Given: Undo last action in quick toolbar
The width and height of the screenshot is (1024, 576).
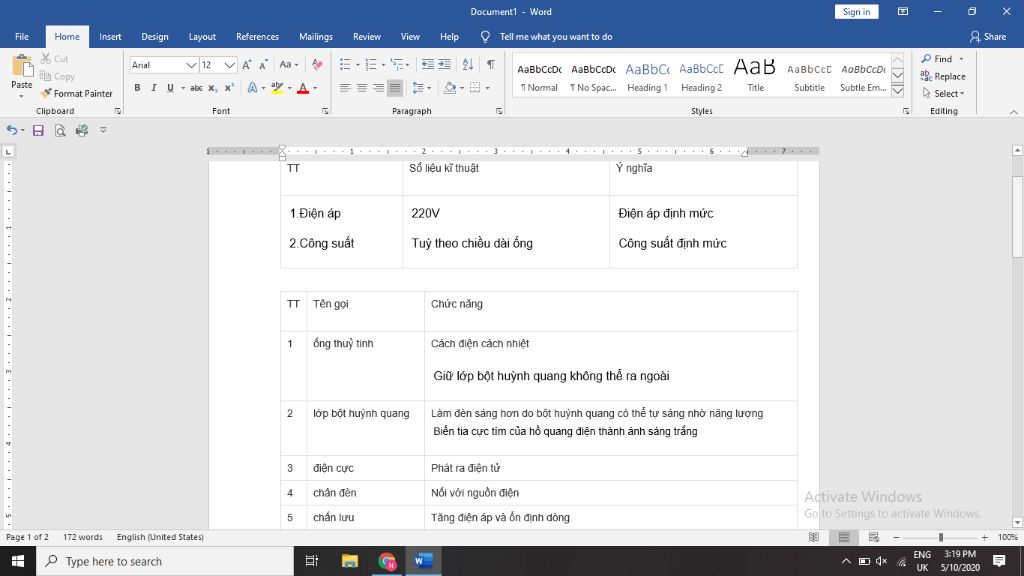Looking at the screenshot, I should [x=11, y=130].
